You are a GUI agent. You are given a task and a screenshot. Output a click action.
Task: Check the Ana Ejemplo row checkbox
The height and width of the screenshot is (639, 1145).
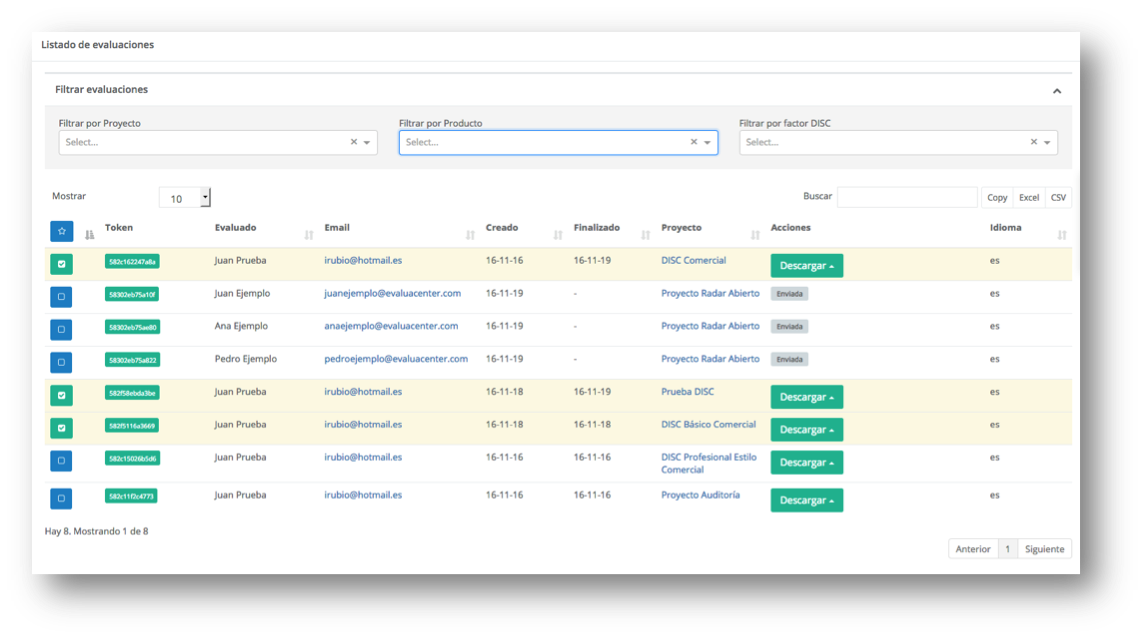pyautogui.click(x=61, y=329)
